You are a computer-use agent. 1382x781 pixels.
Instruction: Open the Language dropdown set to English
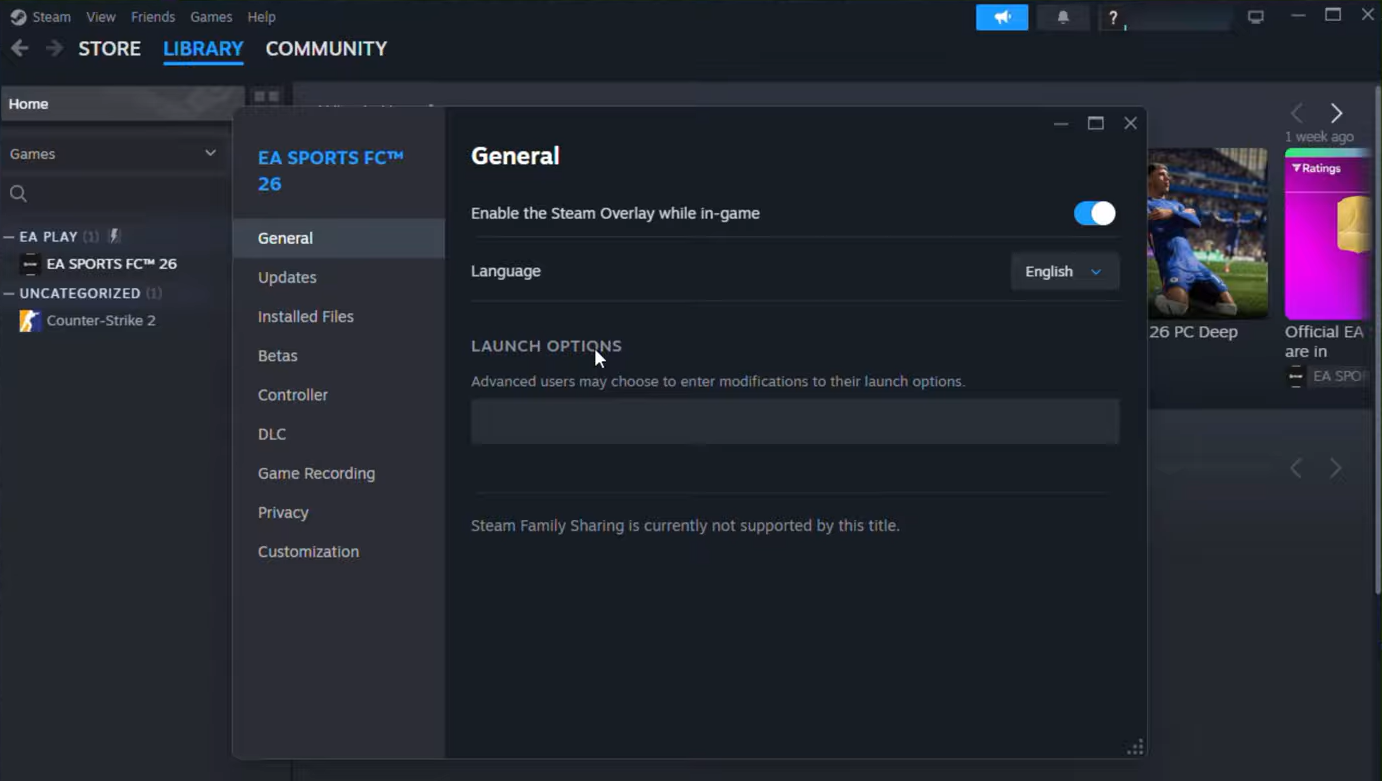(x=1064, y=271)
